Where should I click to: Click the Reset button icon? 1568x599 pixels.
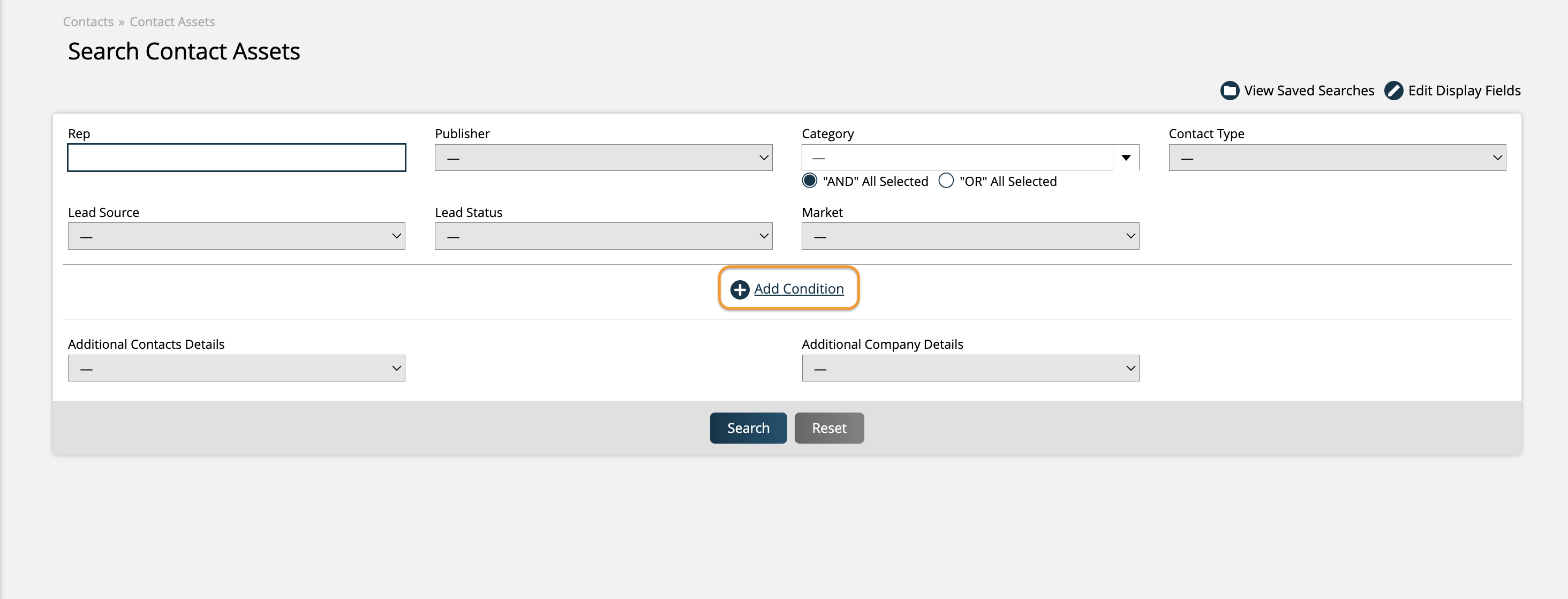828,428
